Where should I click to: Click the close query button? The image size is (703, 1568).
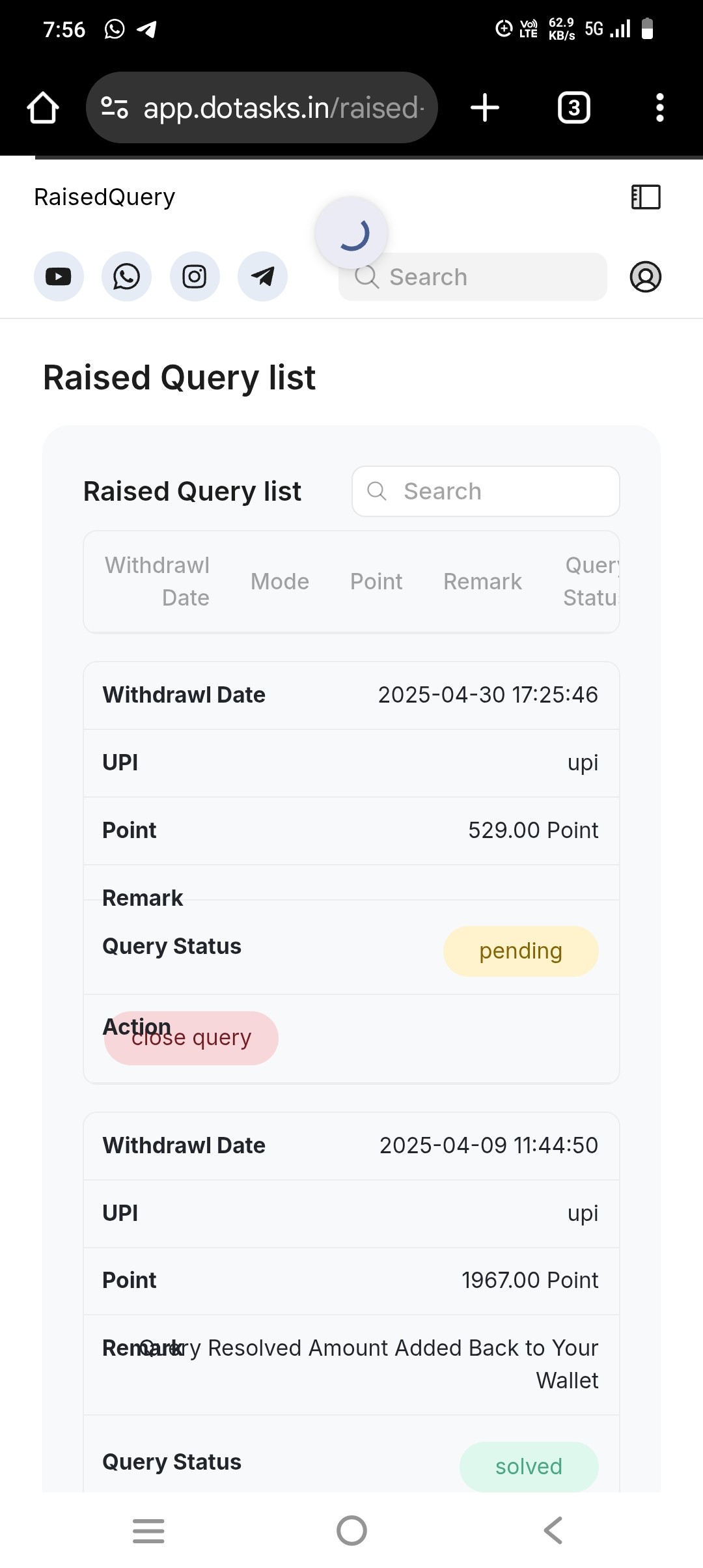(191, 1038)
